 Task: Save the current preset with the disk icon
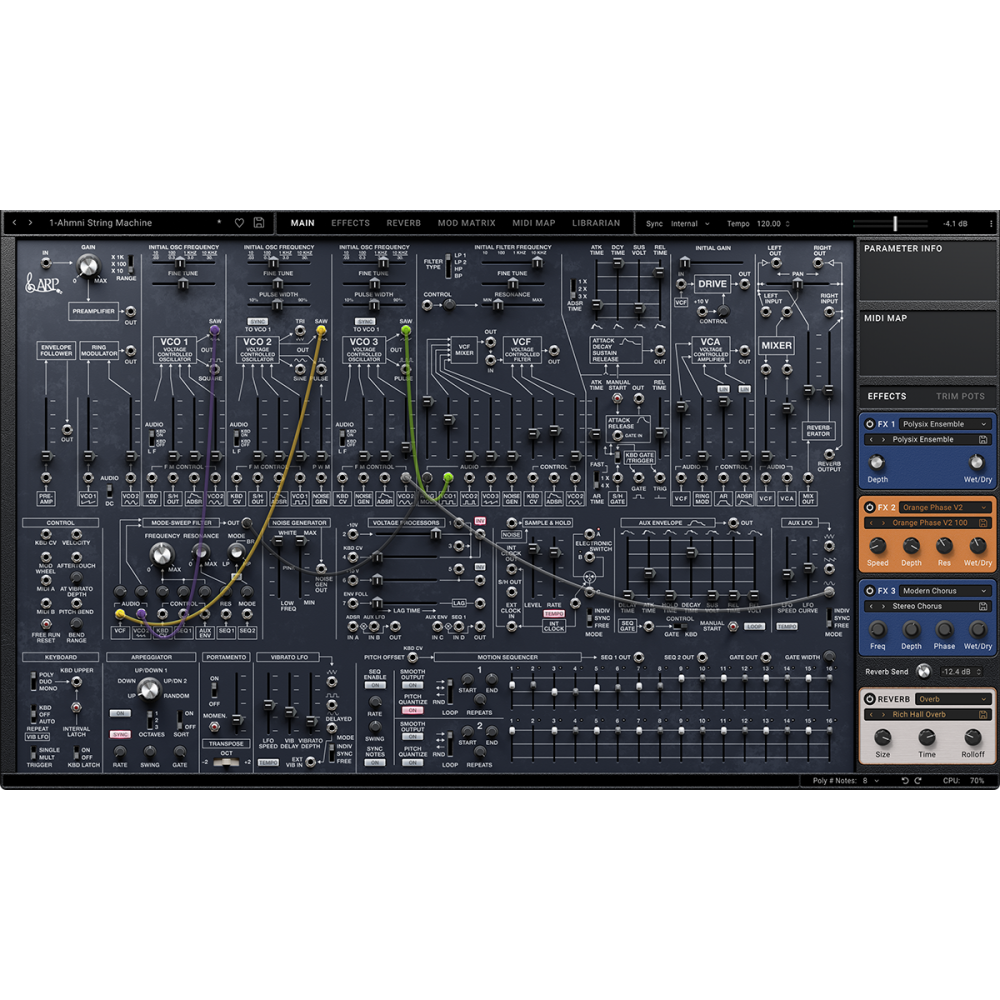tap(259, 223)
